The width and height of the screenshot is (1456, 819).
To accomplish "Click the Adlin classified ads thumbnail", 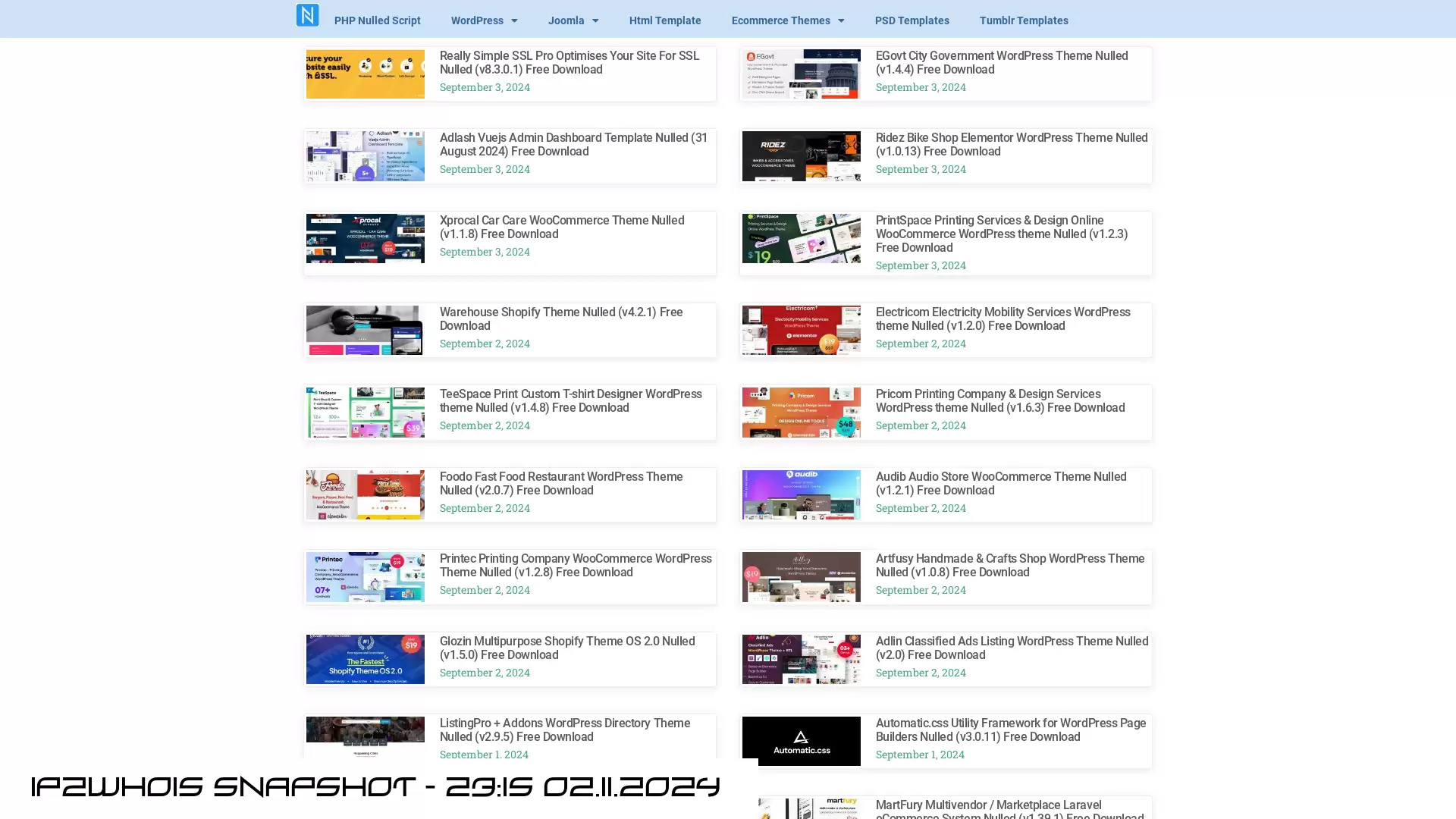I will point(802,660).
